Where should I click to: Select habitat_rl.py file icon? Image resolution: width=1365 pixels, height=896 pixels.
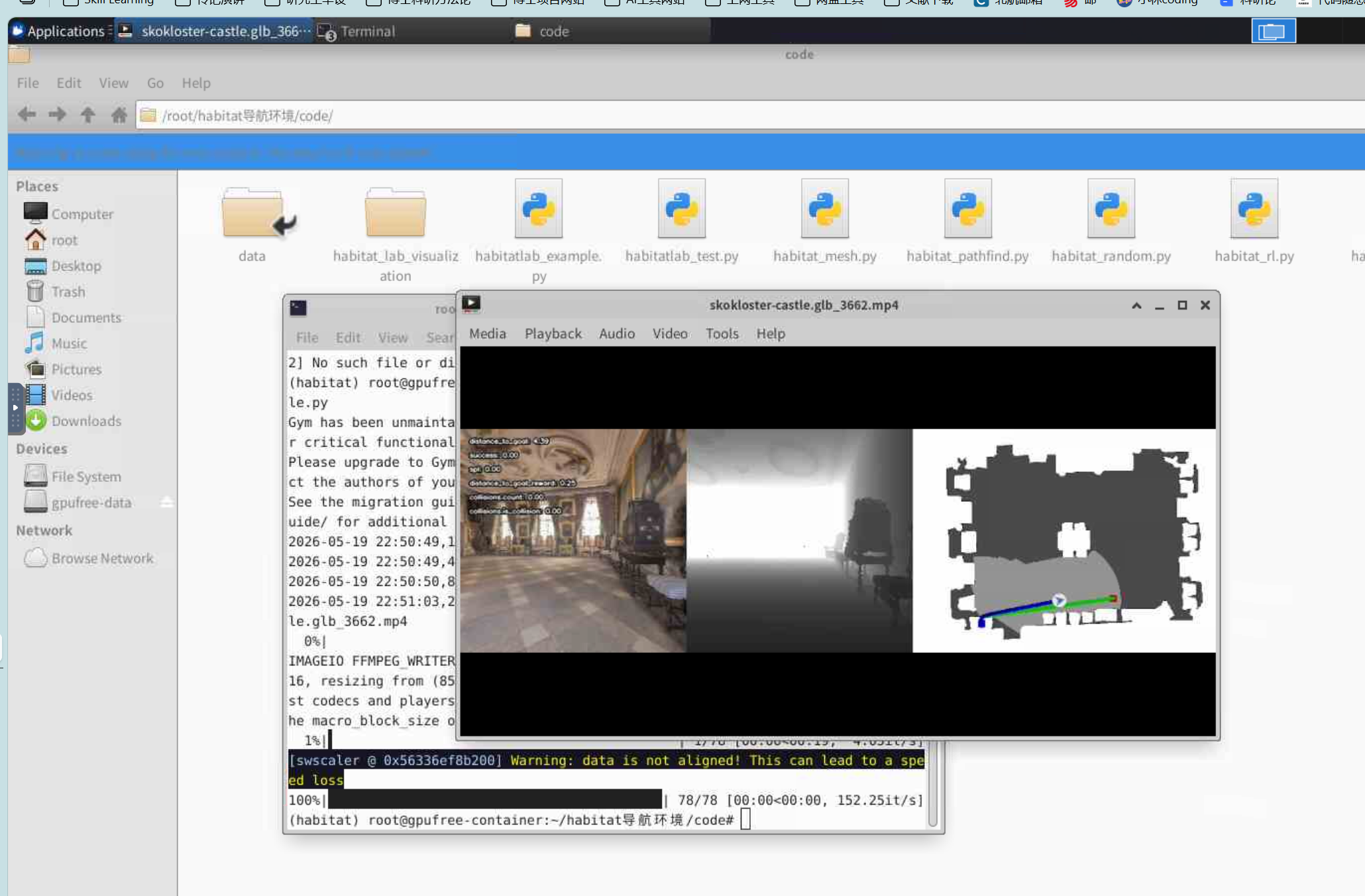point(1254,209)
